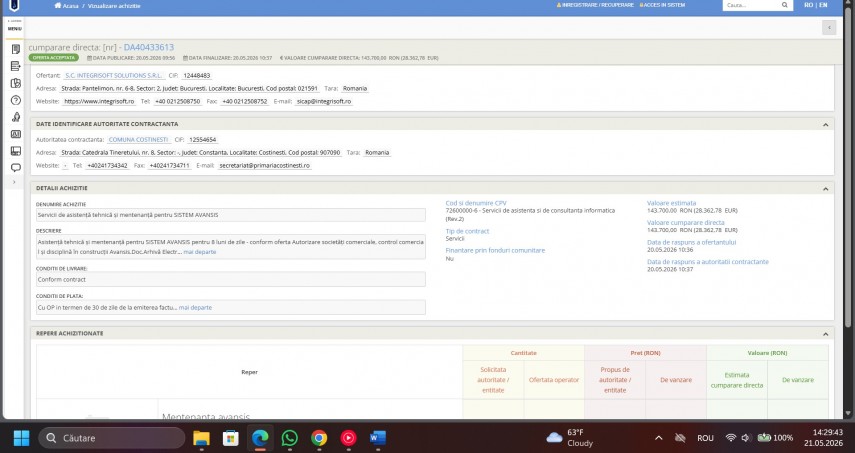Open Wi-Fi network settings icon
Viewport: 855px width, 453px height.
point(731,438)
